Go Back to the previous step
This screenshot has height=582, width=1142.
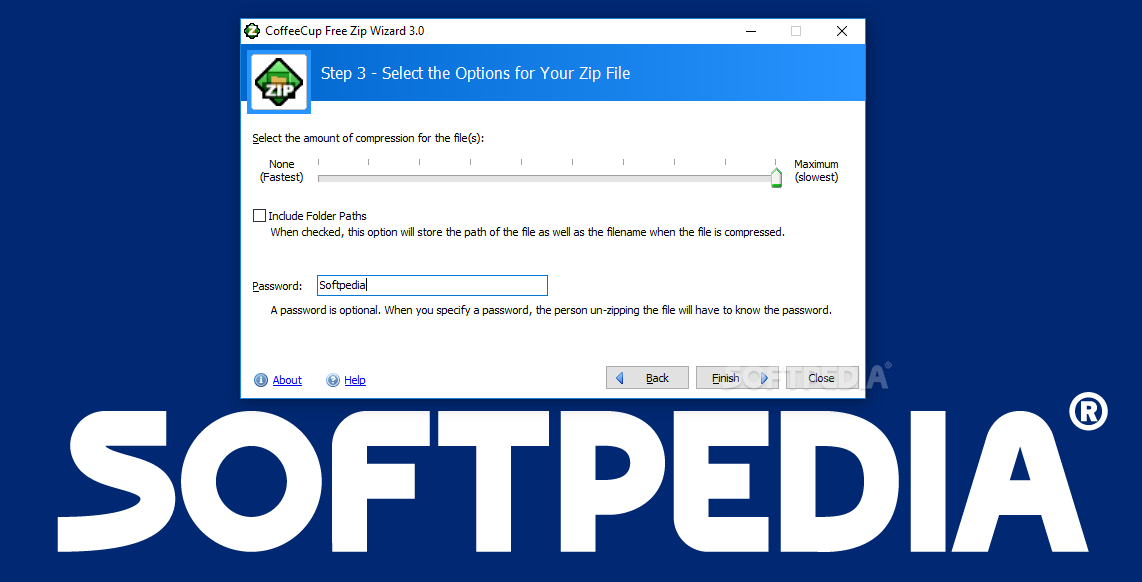tap(647, 378)
